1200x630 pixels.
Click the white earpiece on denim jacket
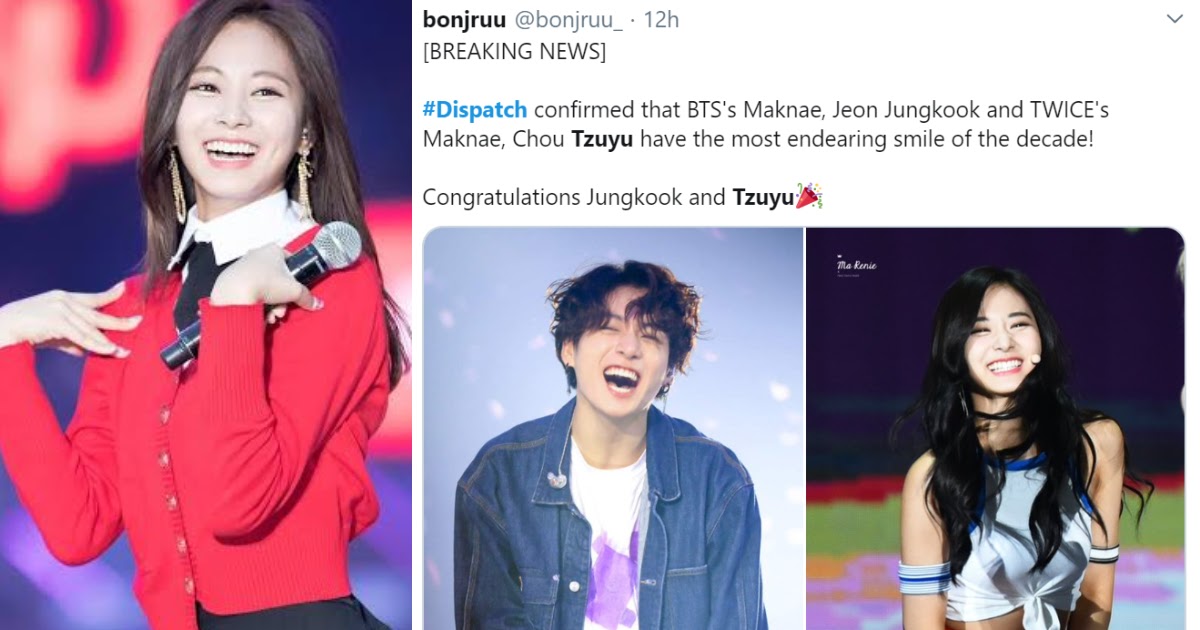click(558, 479)
